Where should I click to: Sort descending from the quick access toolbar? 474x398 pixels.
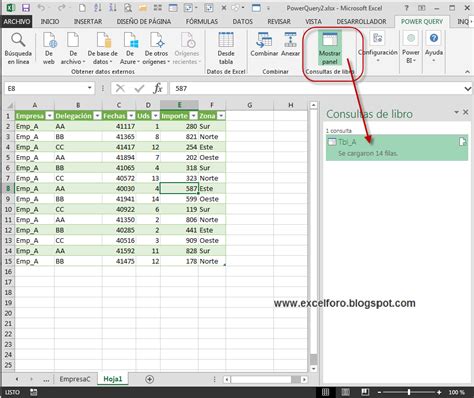113,7
